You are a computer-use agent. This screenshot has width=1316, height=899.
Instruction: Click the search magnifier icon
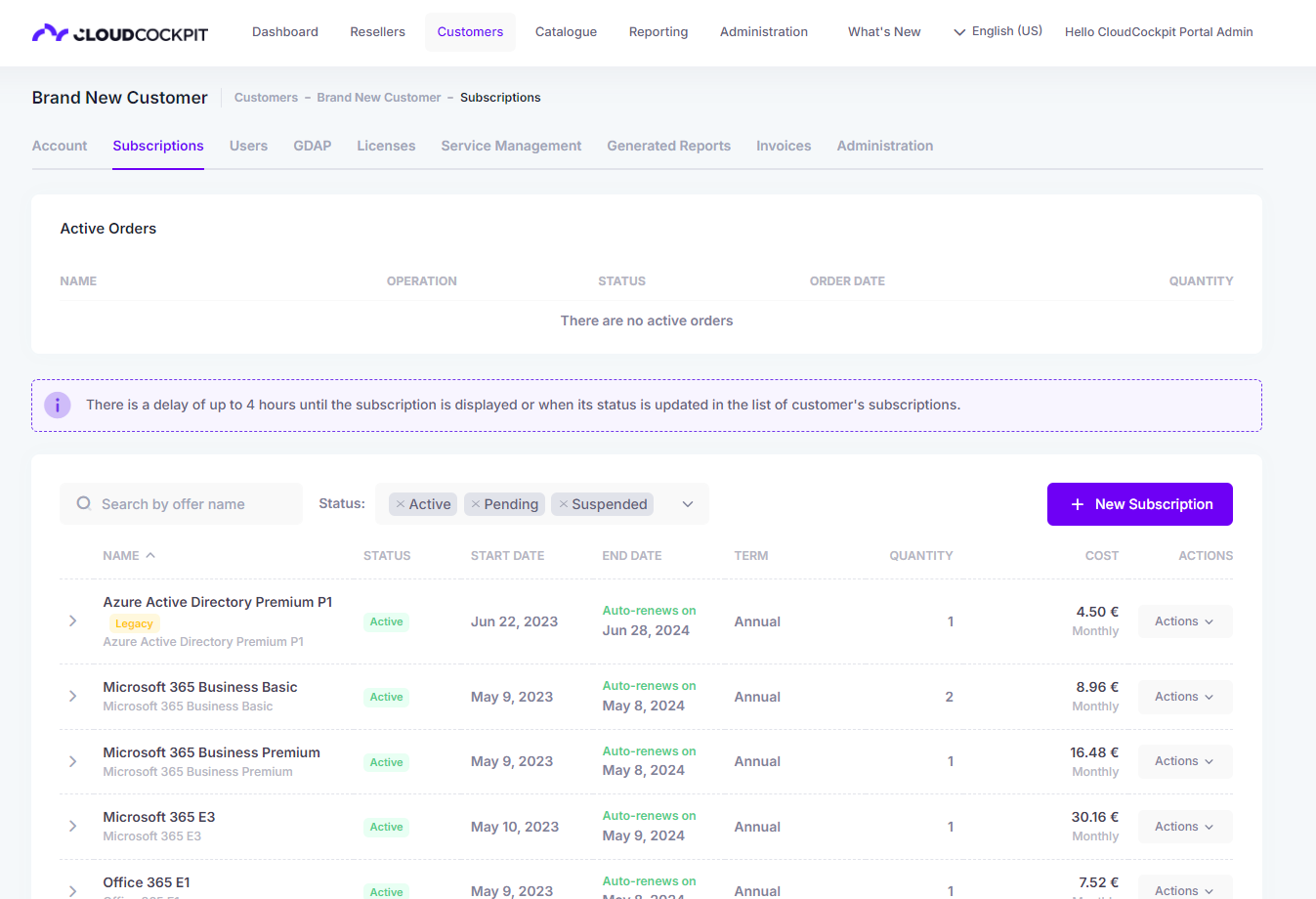click(84, 503)
